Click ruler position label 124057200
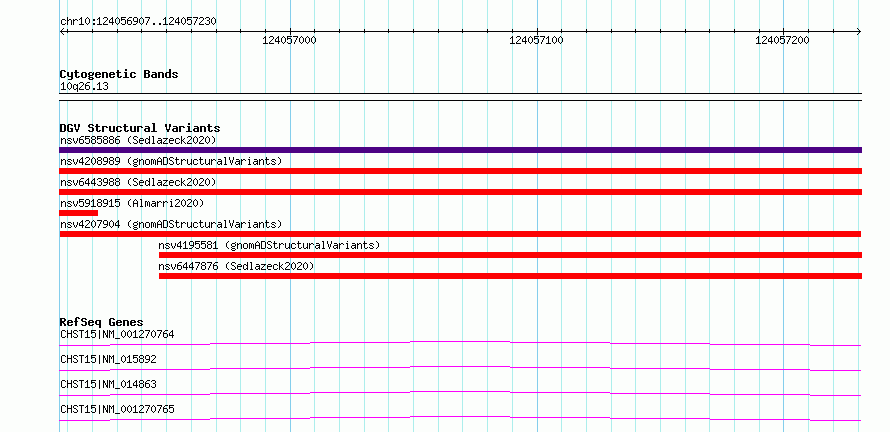This screenshot has width=890, height=432. tap(783, 40)
